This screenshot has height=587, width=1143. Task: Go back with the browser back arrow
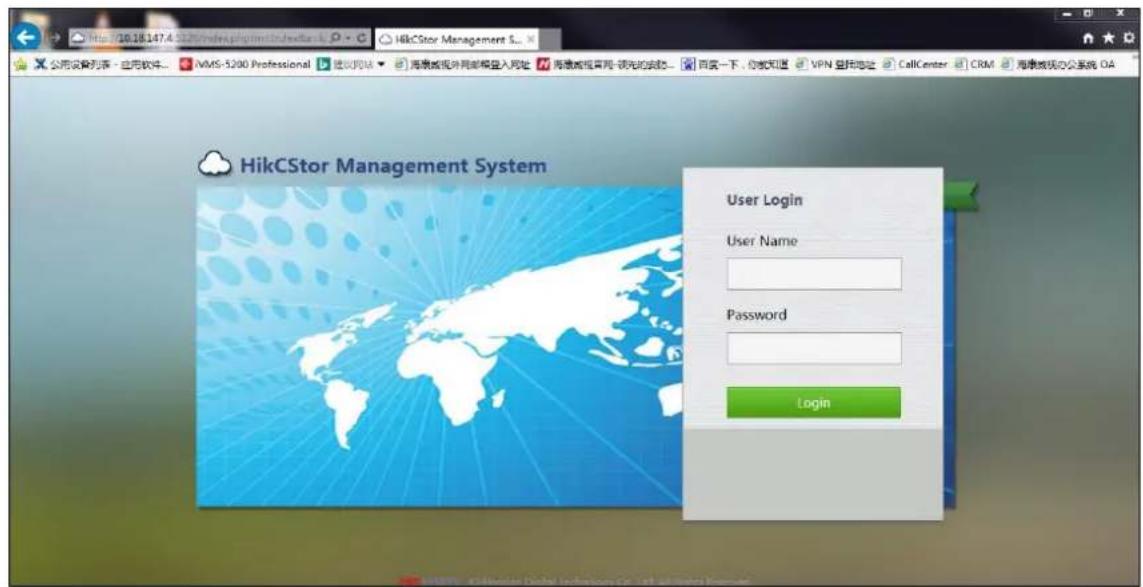pos(28,38)
